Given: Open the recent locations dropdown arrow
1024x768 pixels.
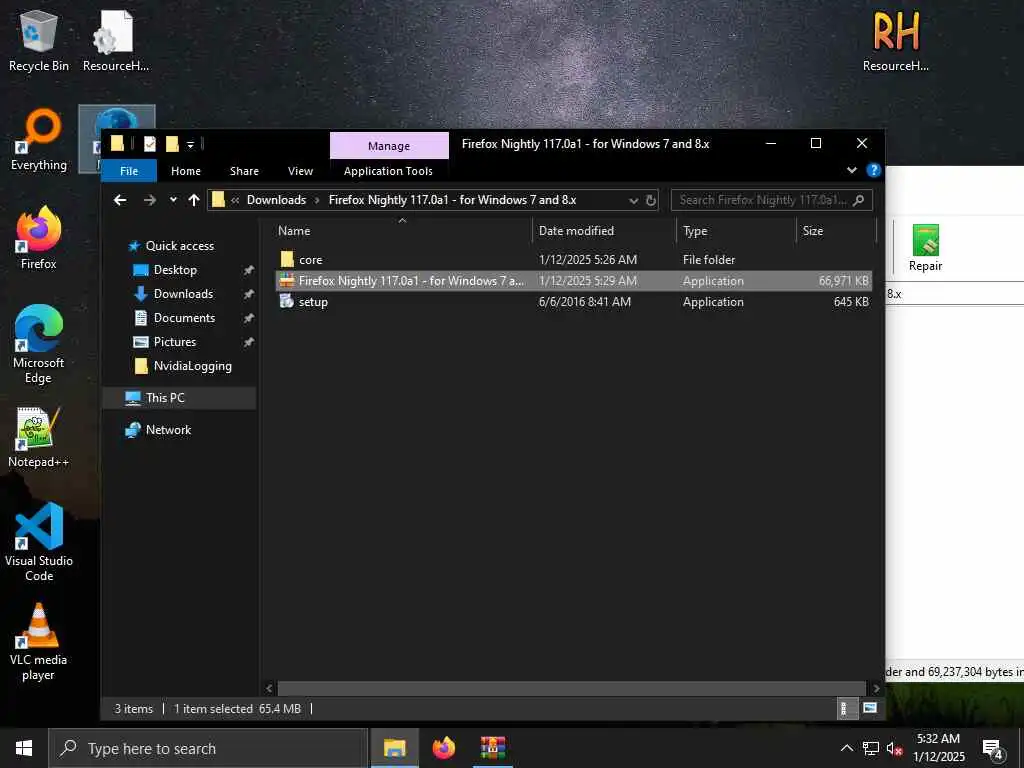Looking at the screenshot, I should click(173, 200).
